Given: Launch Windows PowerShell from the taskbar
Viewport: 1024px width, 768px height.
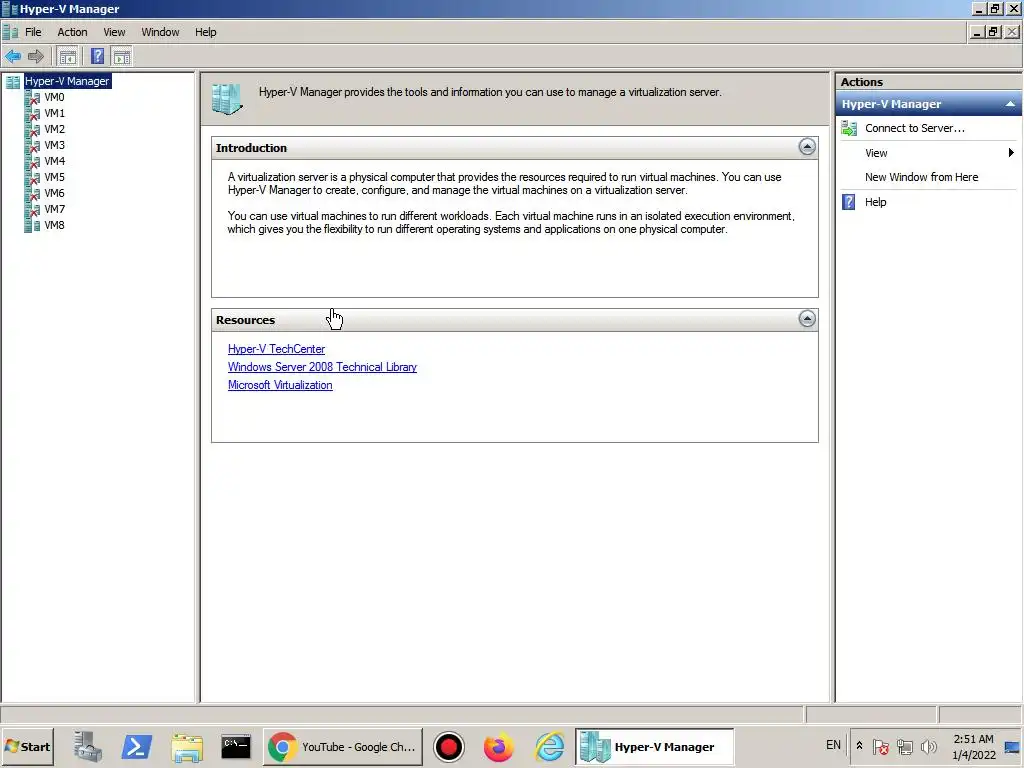Looking at the screenshot, I should [x=136, y=747].
